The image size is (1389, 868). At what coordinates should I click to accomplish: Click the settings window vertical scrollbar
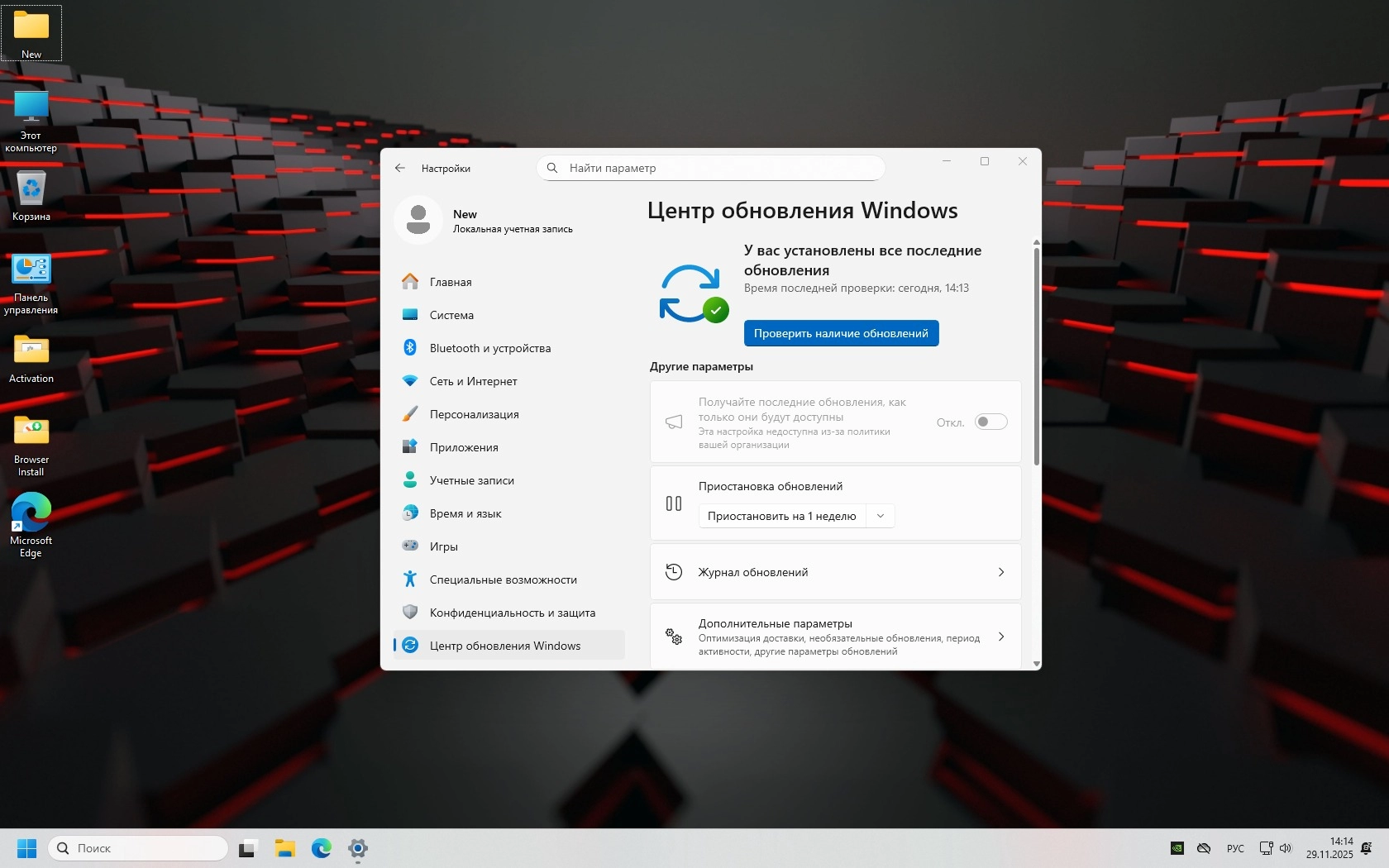(1036, 355)
